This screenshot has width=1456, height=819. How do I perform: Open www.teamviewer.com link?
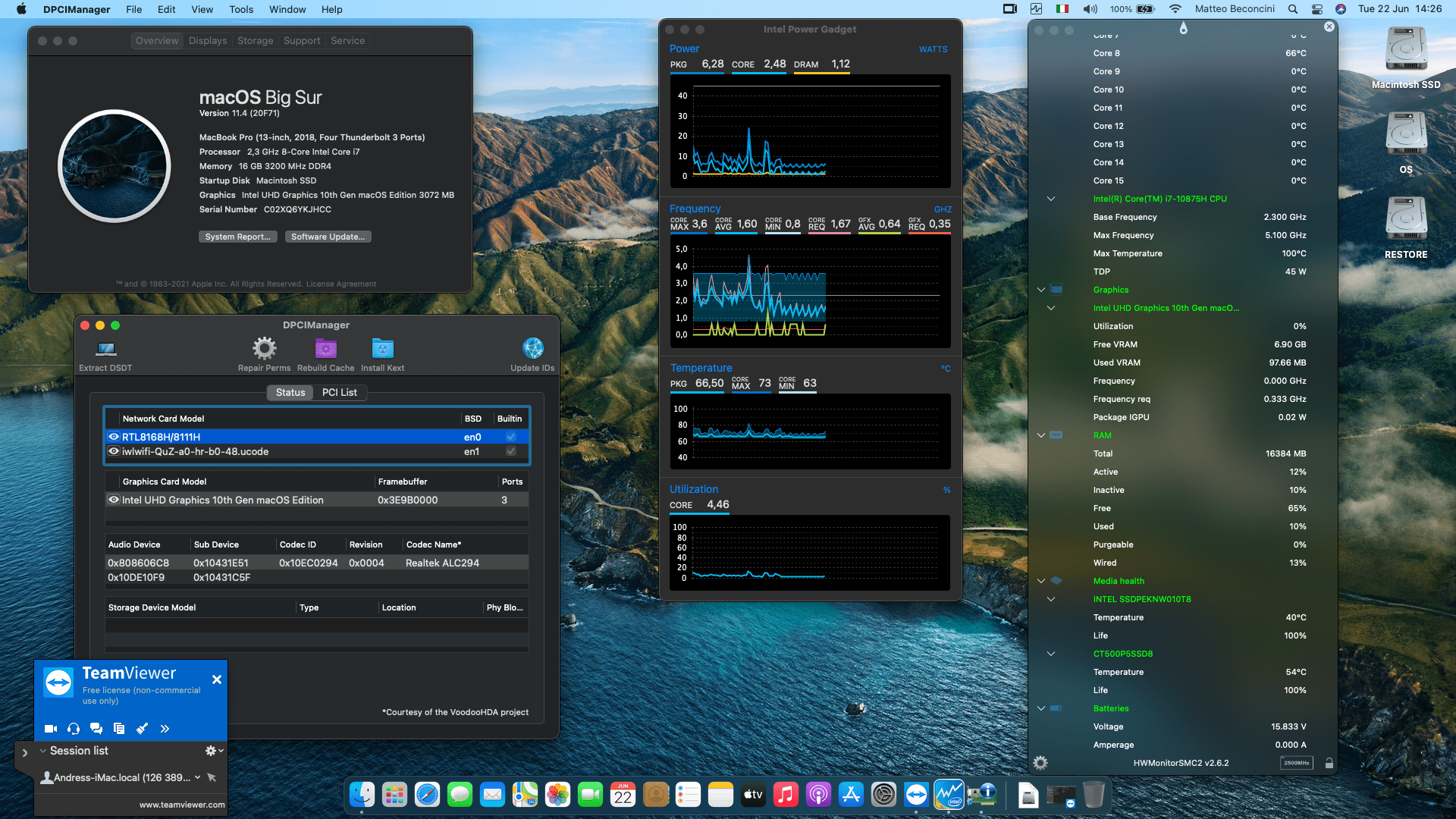pos(182,805)
